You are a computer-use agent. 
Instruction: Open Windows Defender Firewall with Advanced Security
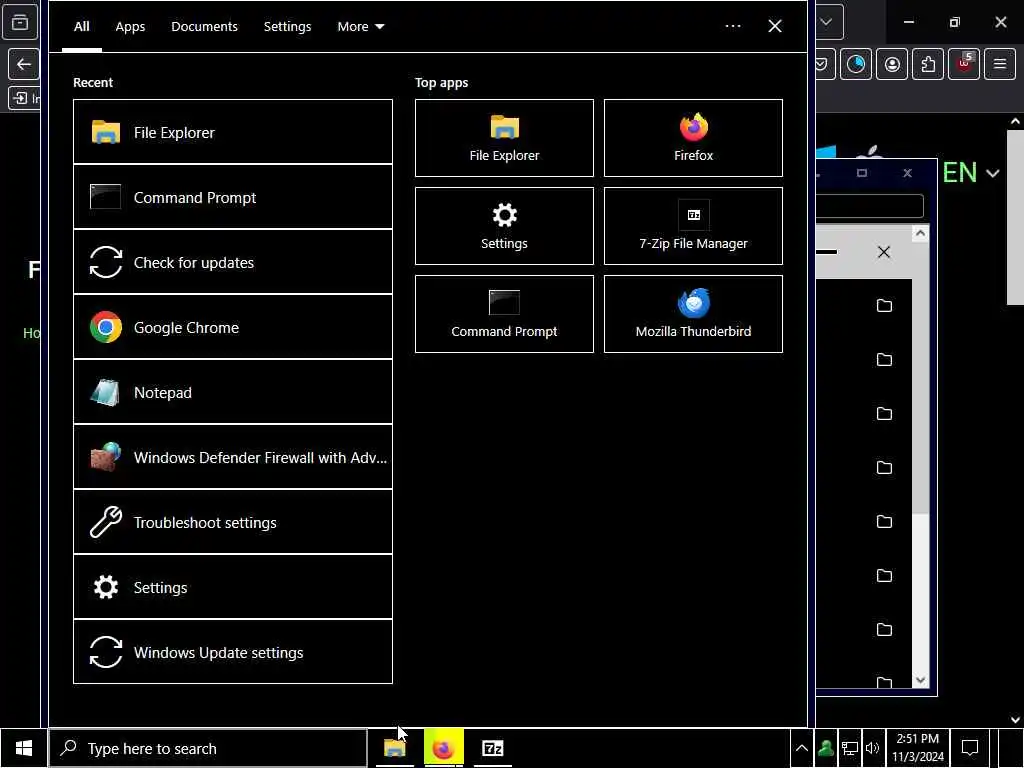pos(232,457)
